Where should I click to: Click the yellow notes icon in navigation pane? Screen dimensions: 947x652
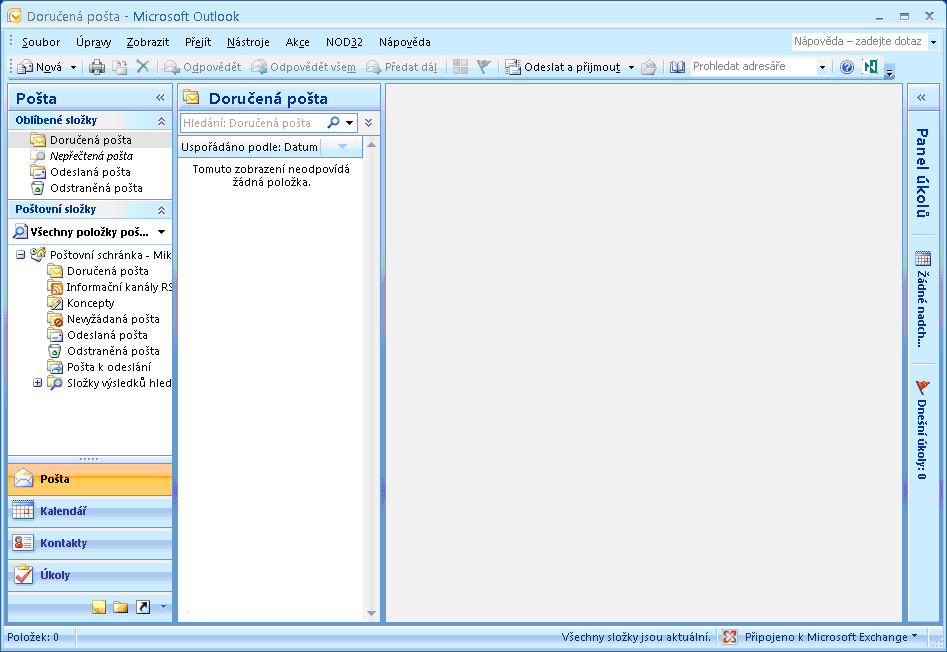[99, 607]
